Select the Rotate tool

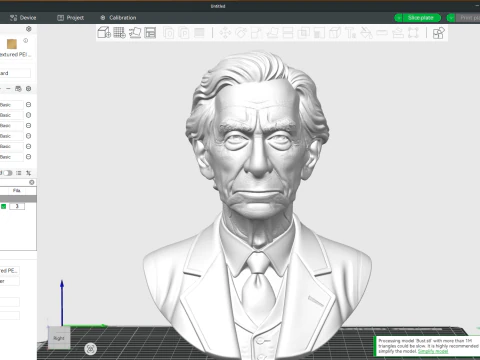tap(241, 33)
